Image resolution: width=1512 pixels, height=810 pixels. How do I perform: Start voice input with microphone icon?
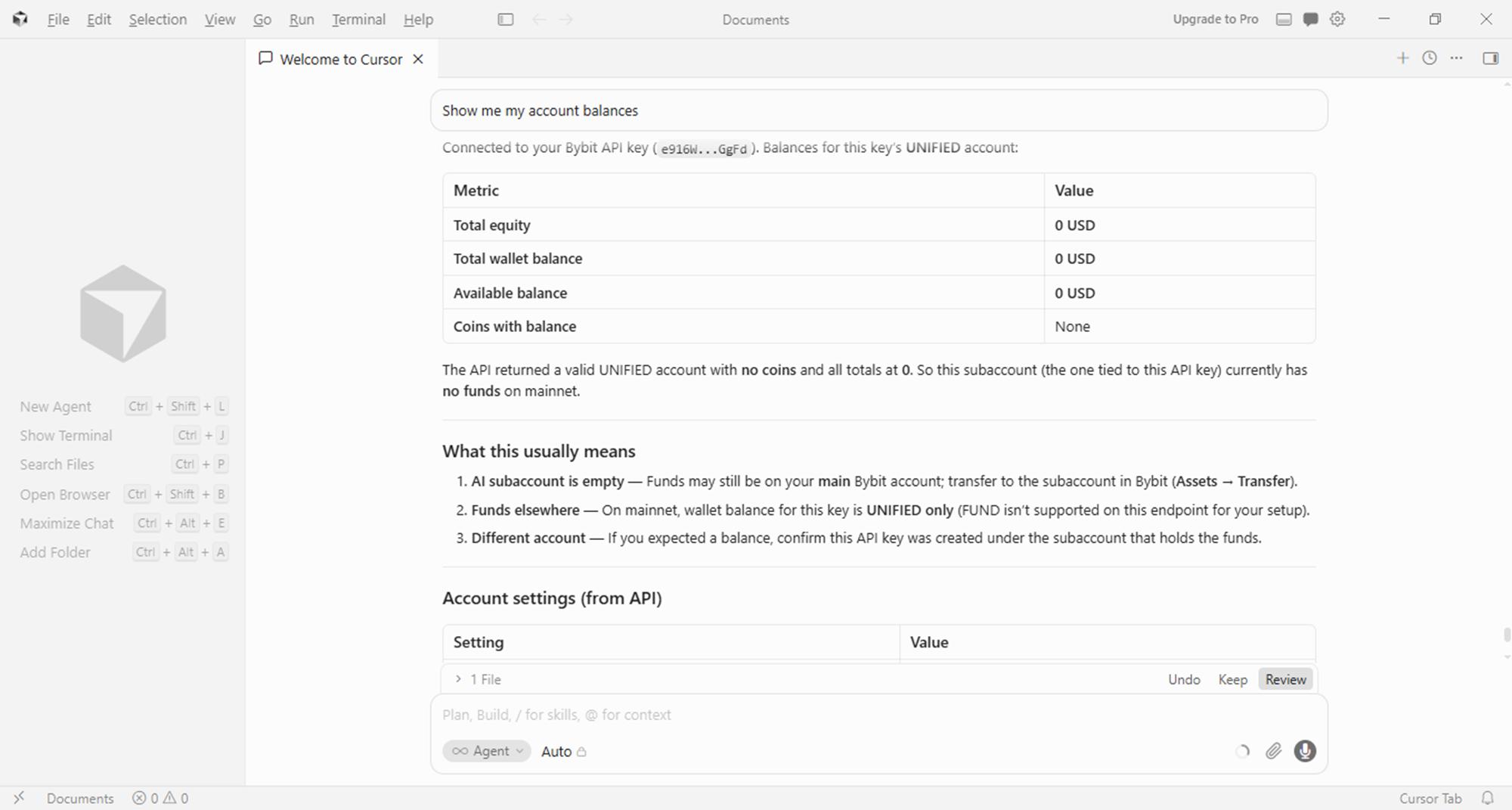[x=1305, y=751]
